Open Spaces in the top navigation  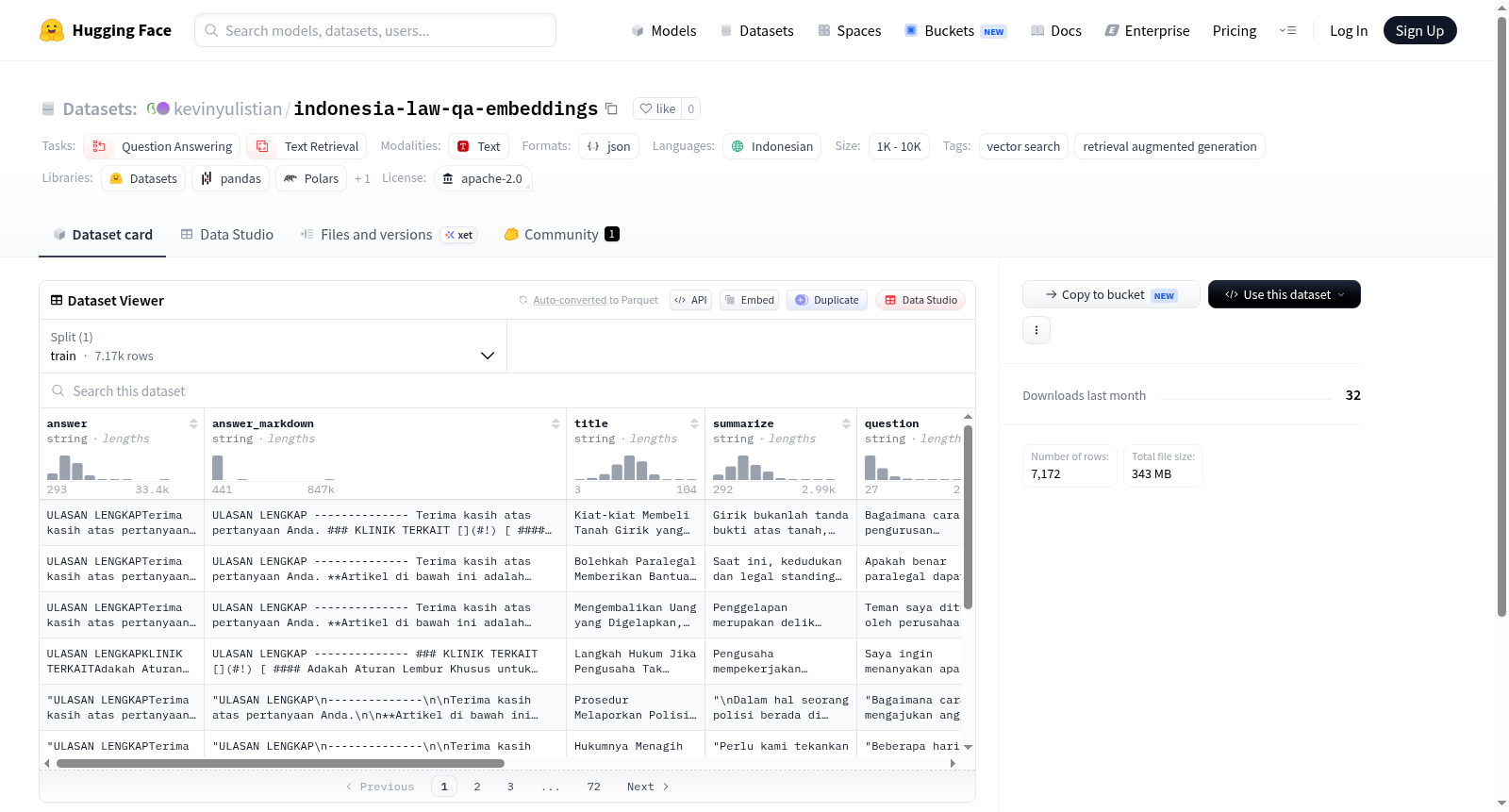tap(850, 30)
